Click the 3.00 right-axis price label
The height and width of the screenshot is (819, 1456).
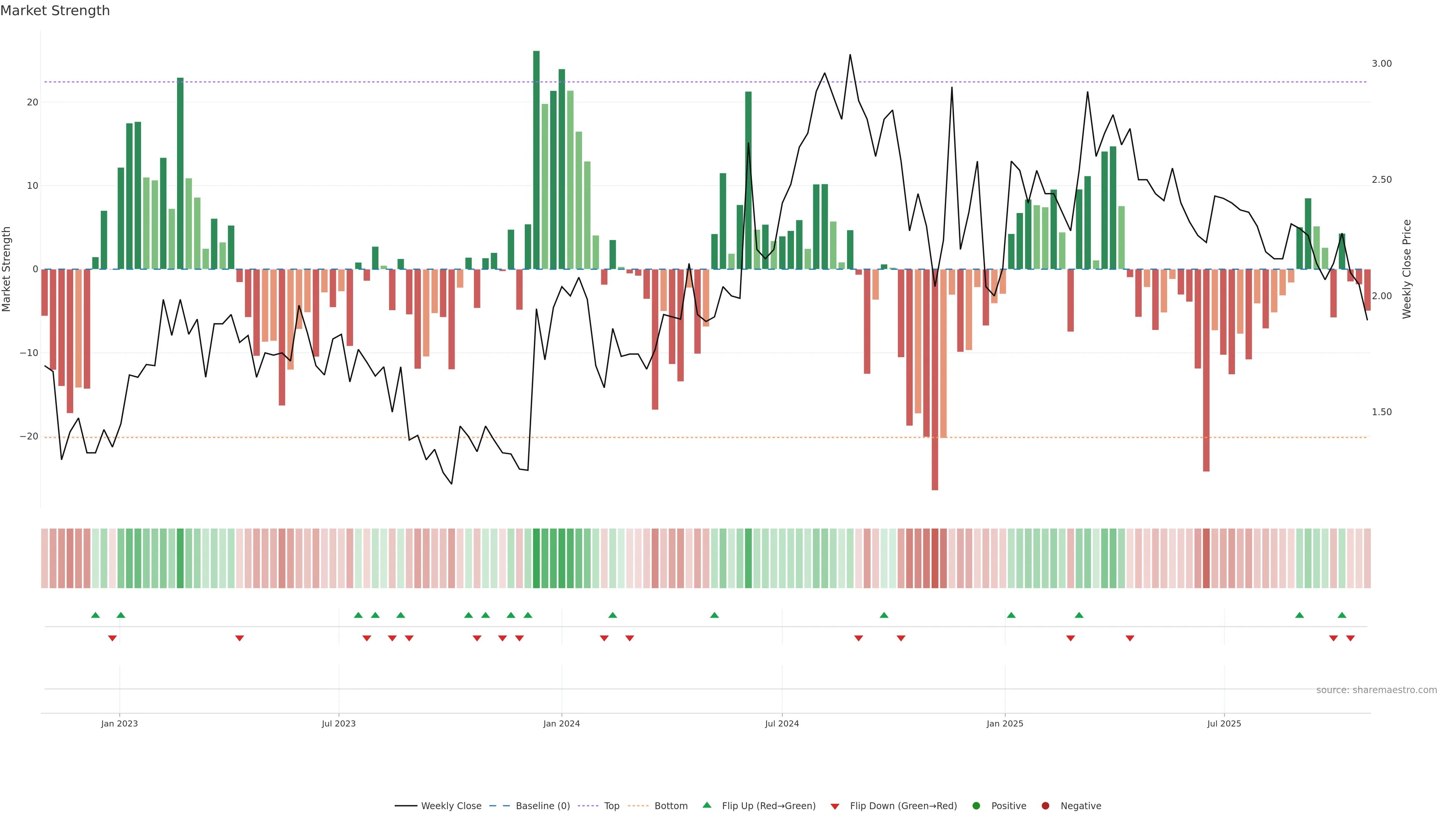(1381, 63)
